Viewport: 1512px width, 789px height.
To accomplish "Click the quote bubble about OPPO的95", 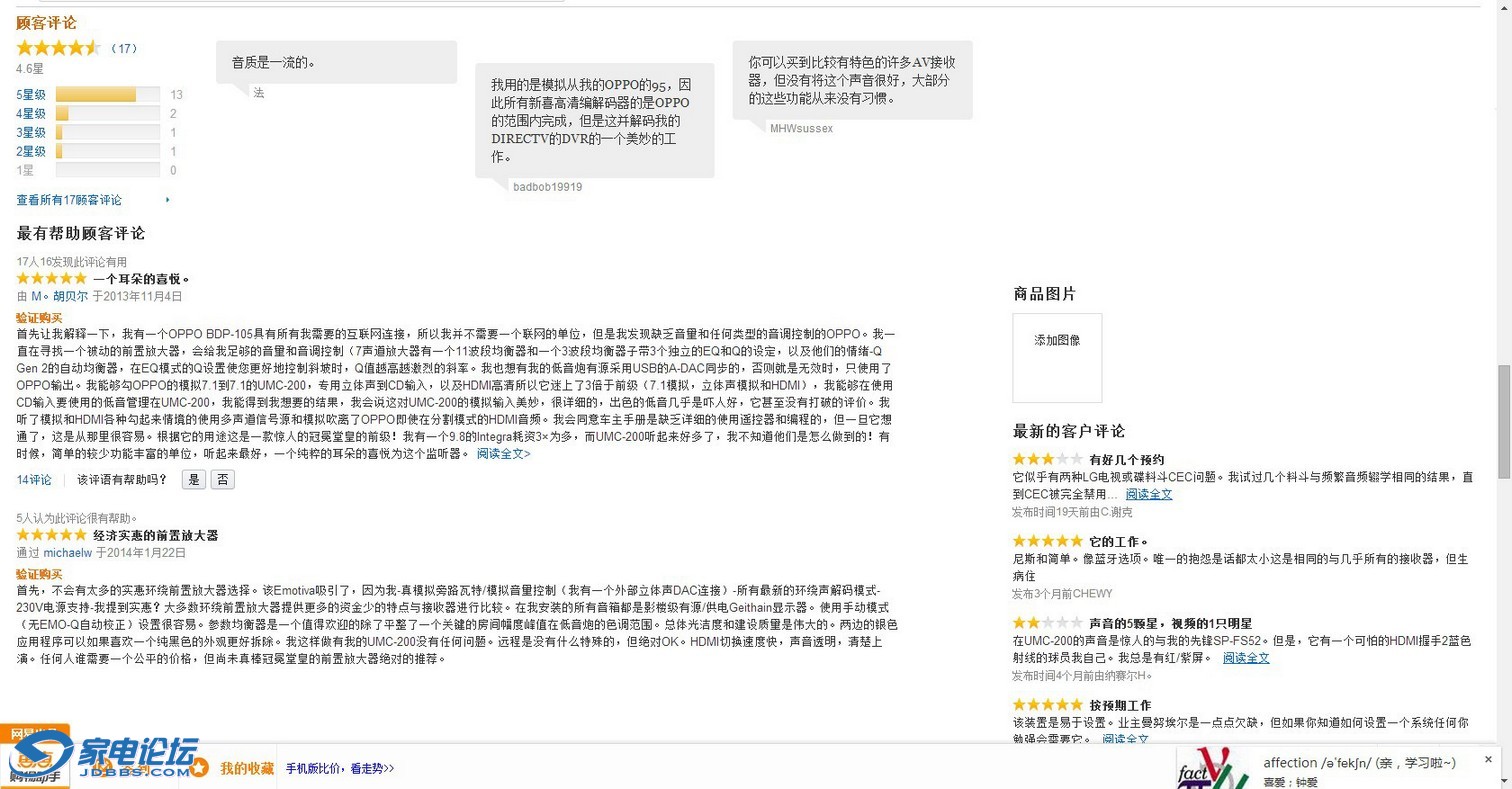I will click(595, 120).
